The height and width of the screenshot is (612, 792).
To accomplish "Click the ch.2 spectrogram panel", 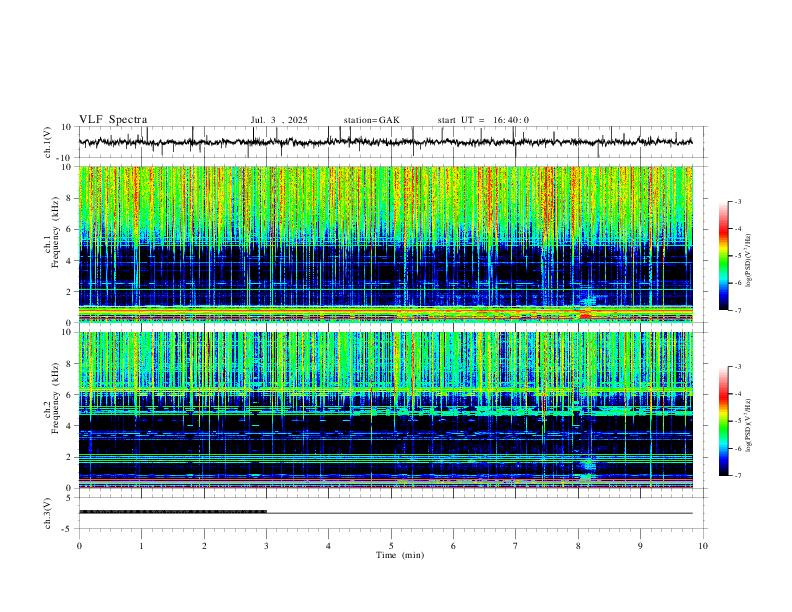I will (386, 410).
